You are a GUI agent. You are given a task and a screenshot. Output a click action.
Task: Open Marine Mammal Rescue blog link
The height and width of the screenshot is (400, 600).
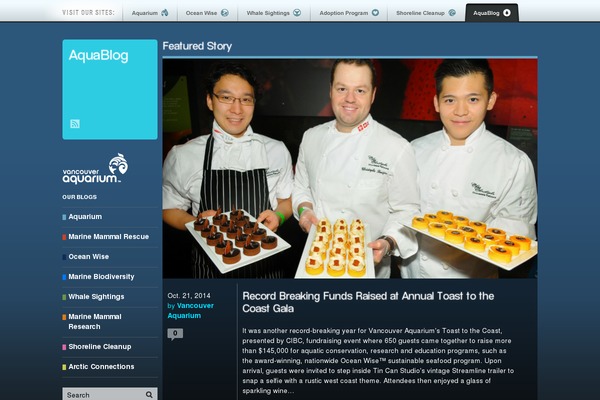109,237
